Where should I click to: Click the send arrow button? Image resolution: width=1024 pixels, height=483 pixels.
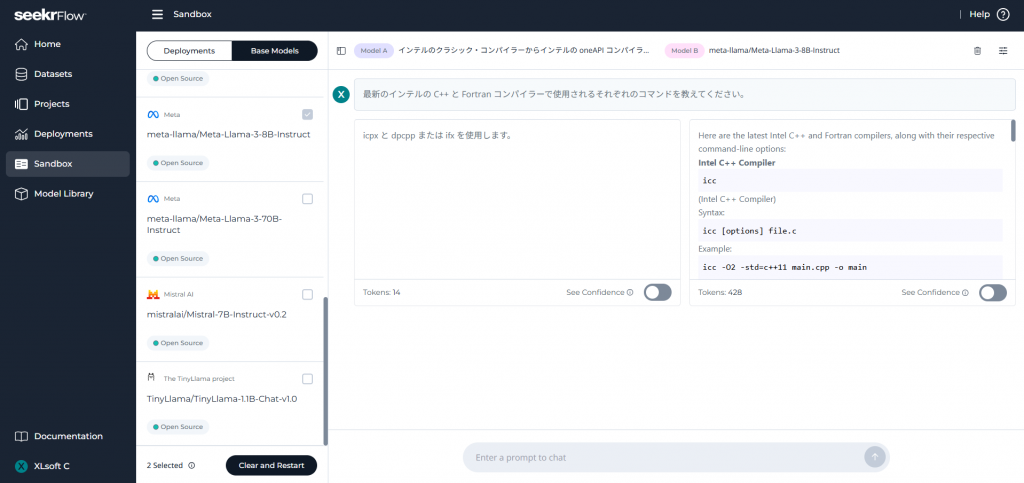pos(874,457)
